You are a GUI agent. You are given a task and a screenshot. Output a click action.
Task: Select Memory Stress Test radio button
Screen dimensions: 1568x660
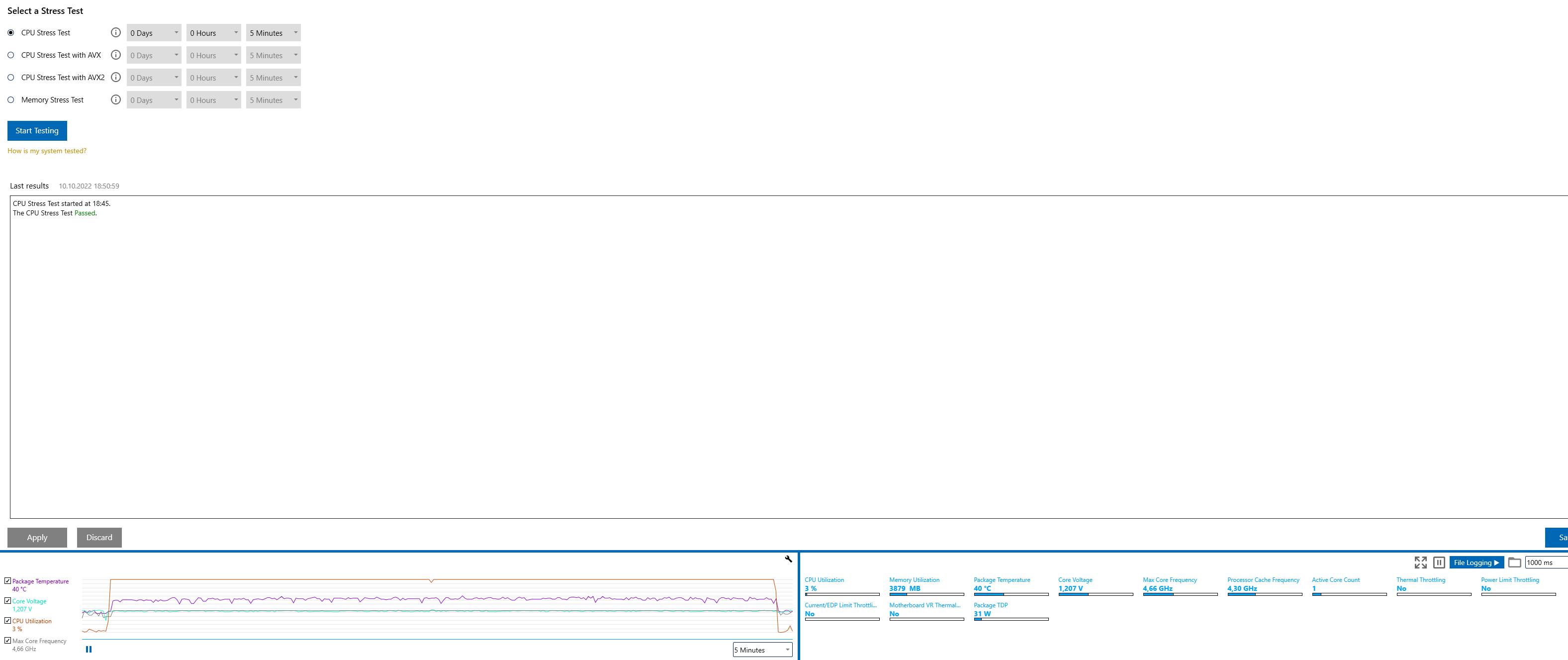point(11,100)
